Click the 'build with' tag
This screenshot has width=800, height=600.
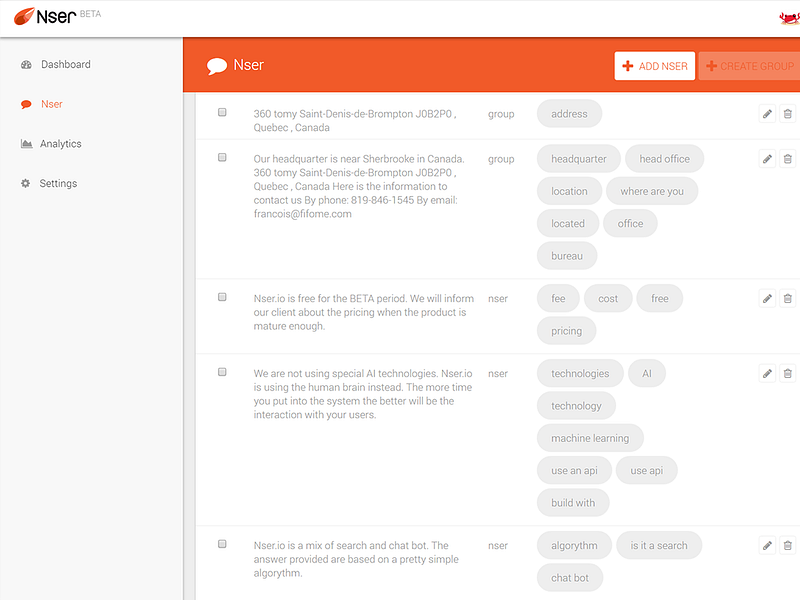coord(573,503)
